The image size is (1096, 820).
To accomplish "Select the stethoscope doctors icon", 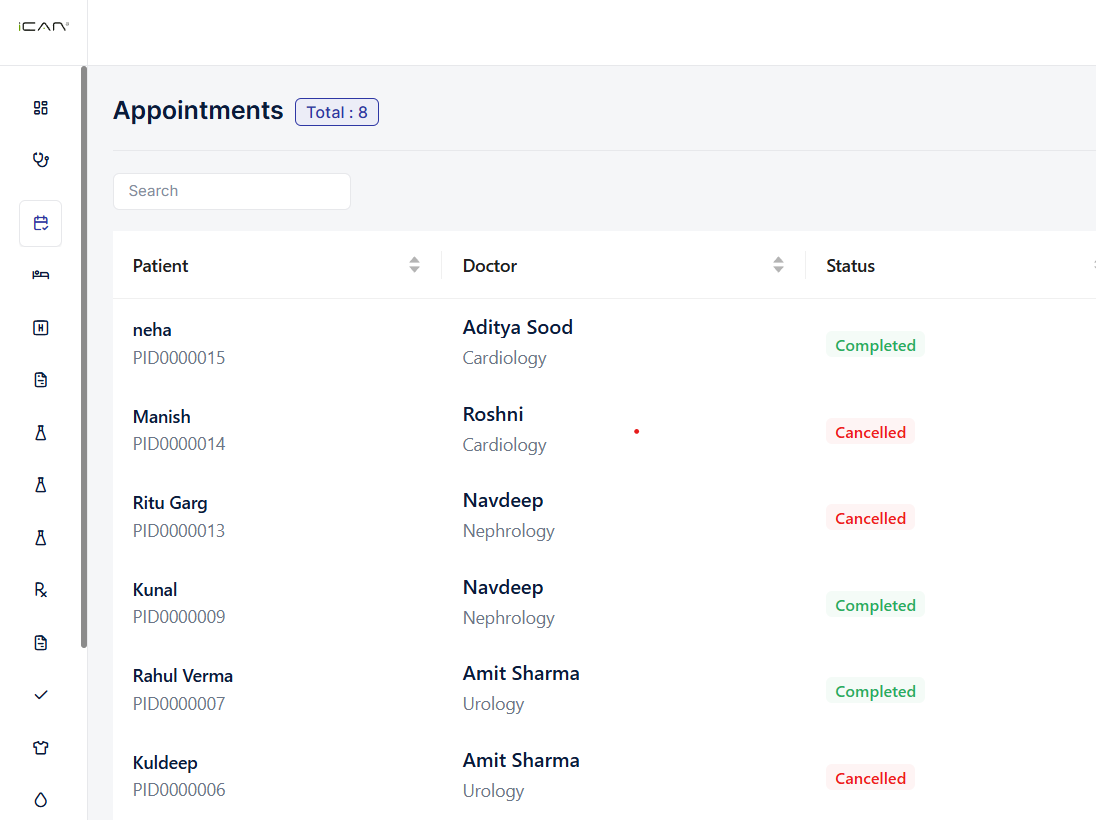I will point(40,159).
